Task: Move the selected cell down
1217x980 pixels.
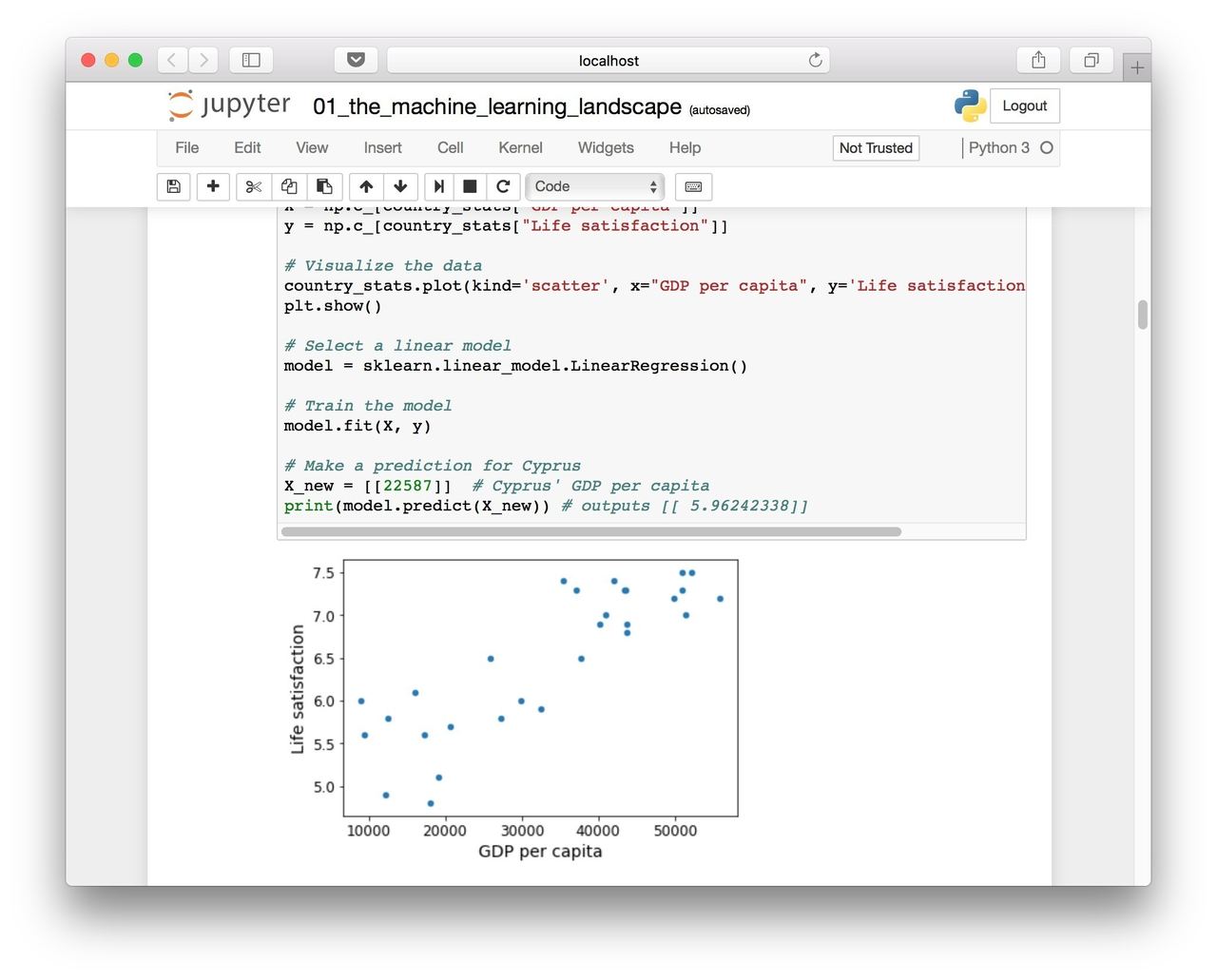Action: click(400, 186)
